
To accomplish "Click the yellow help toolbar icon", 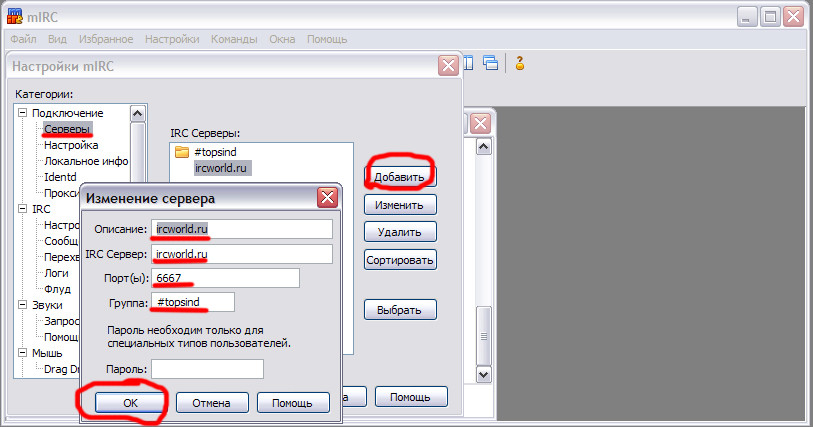I will coord(520,63).
